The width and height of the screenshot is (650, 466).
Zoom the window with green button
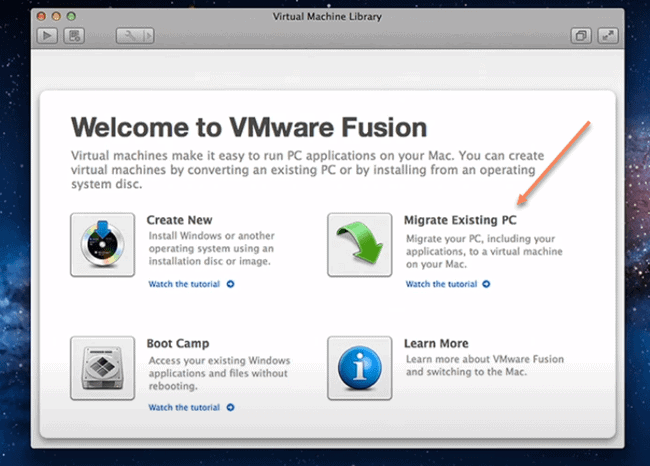click(x=71, y=16)
